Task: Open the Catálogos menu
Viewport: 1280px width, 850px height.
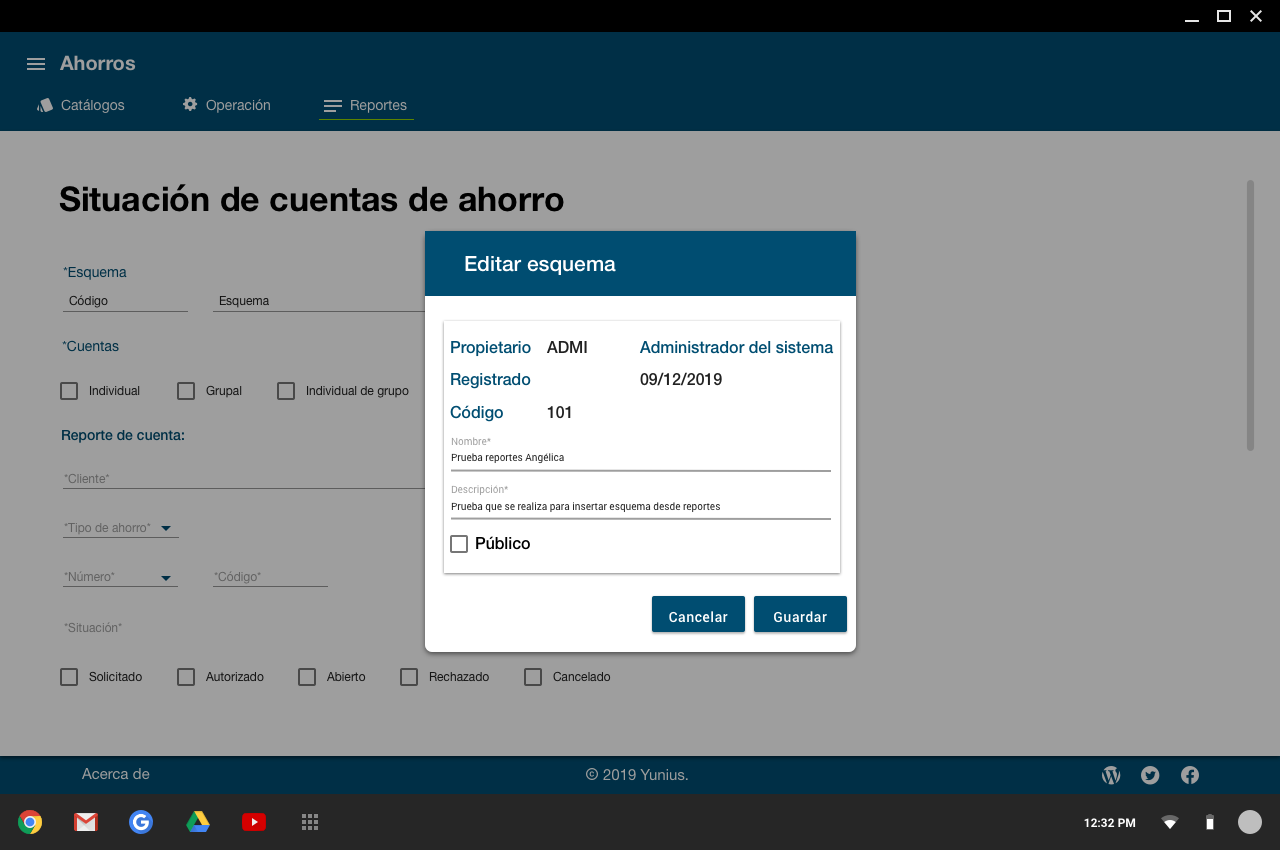Action: click(x=81, y=105)
